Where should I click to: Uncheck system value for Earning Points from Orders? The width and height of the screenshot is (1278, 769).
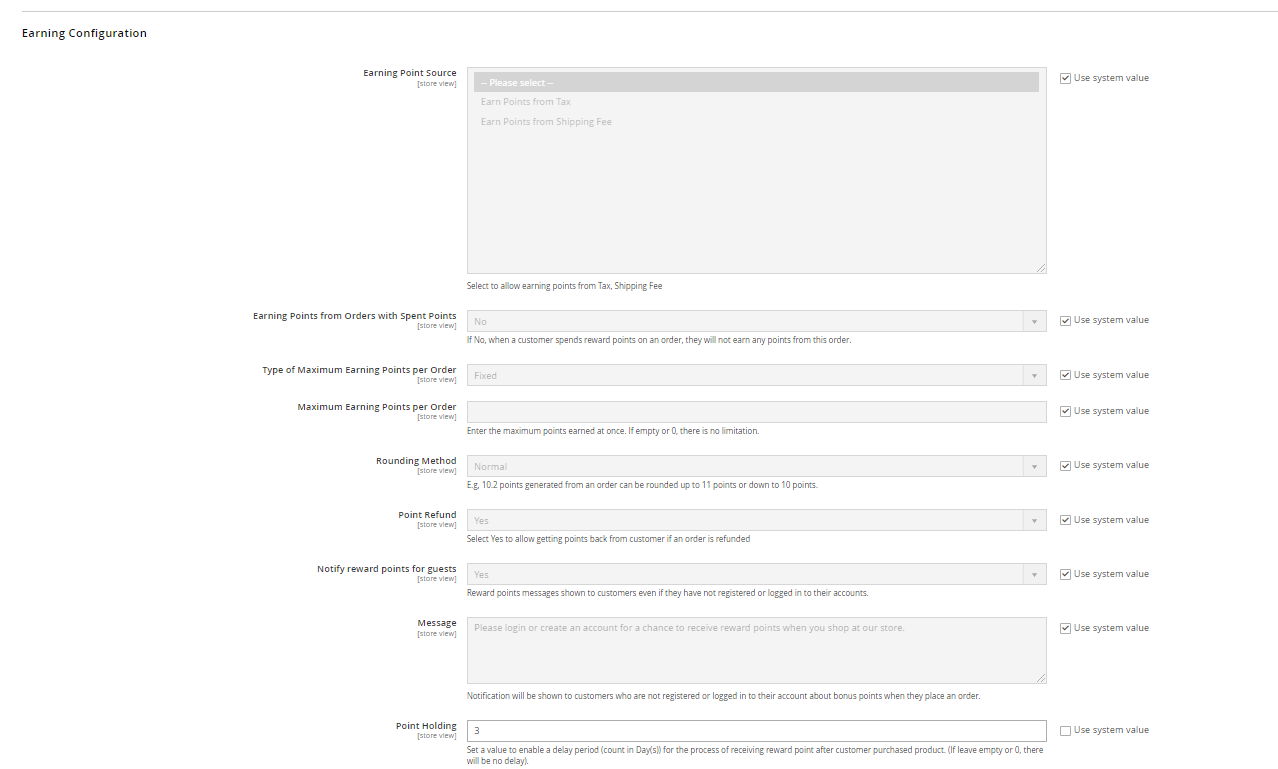(1065, 320)
